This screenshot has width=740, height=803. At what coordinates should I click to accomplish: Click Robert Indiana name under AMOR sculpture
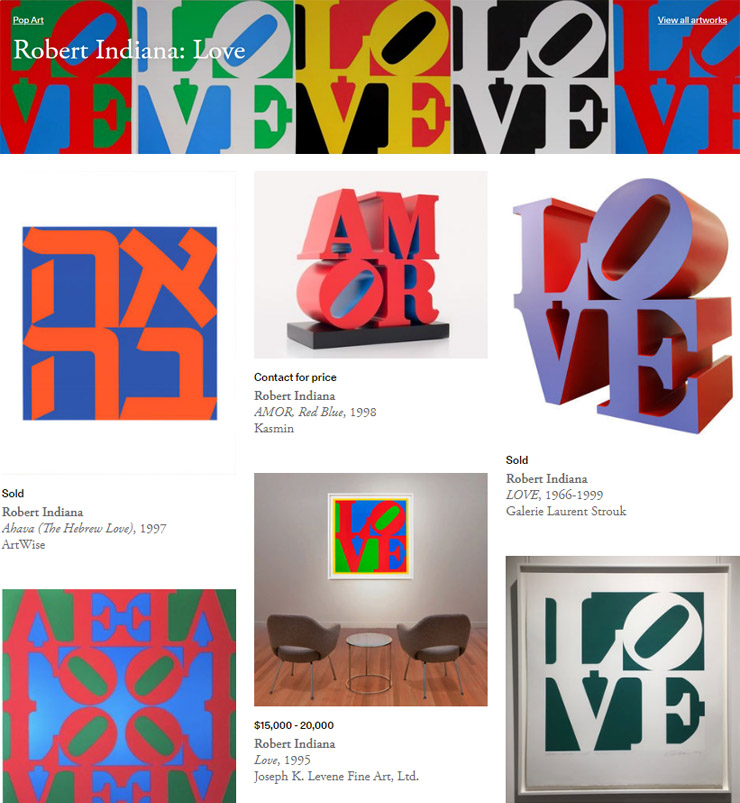tap(294, 396)
